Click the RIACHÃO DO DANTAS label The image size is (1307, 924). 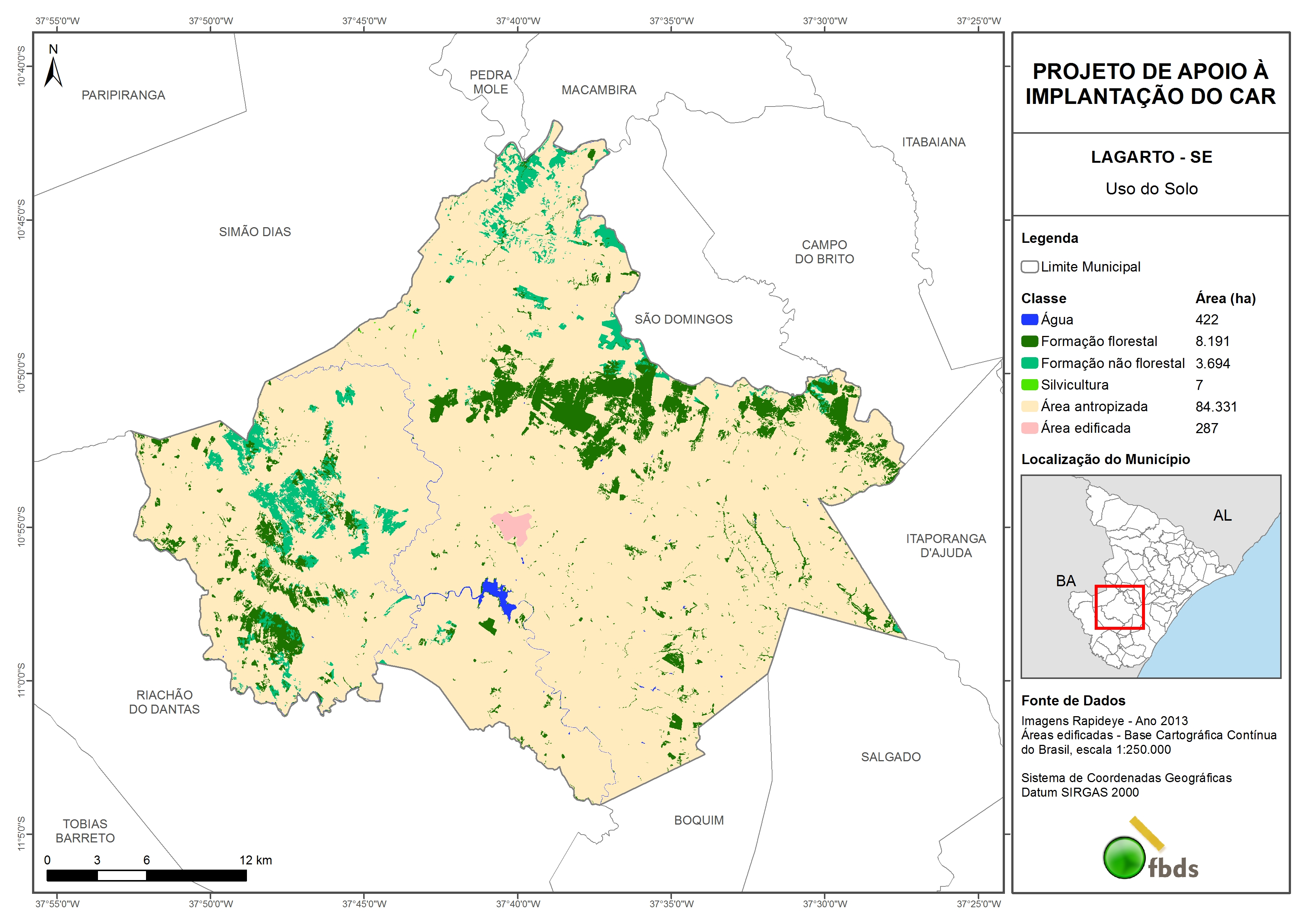(164, 702)
